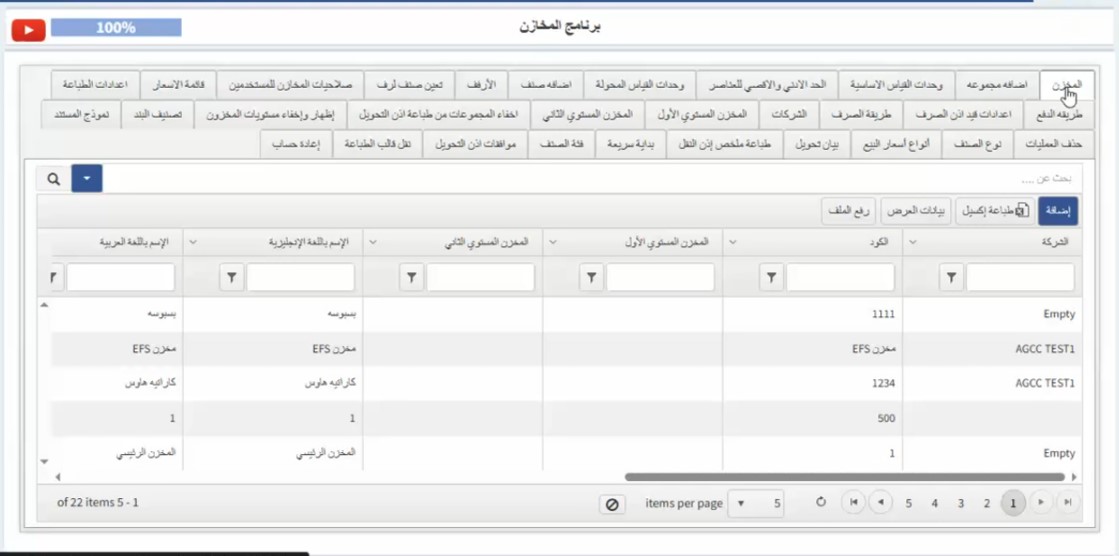This screenshot has height=556, width=1119.
Task: Open الإسم باللغة الإنجليزية column menu chevron
Action: click(193, 243)
